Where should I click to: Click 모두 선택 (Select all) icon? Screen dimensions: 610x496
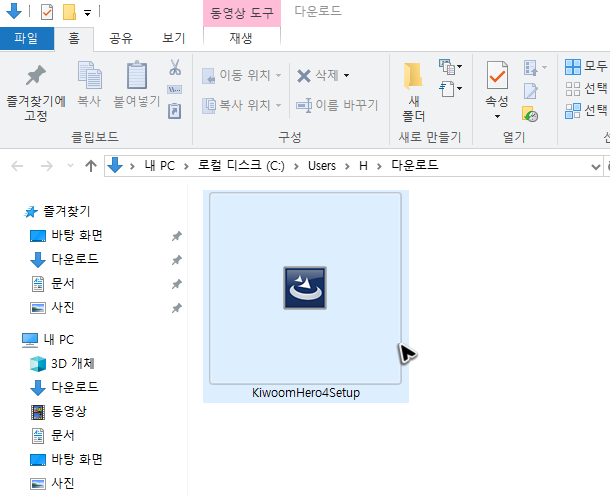[x=573, y=67]
